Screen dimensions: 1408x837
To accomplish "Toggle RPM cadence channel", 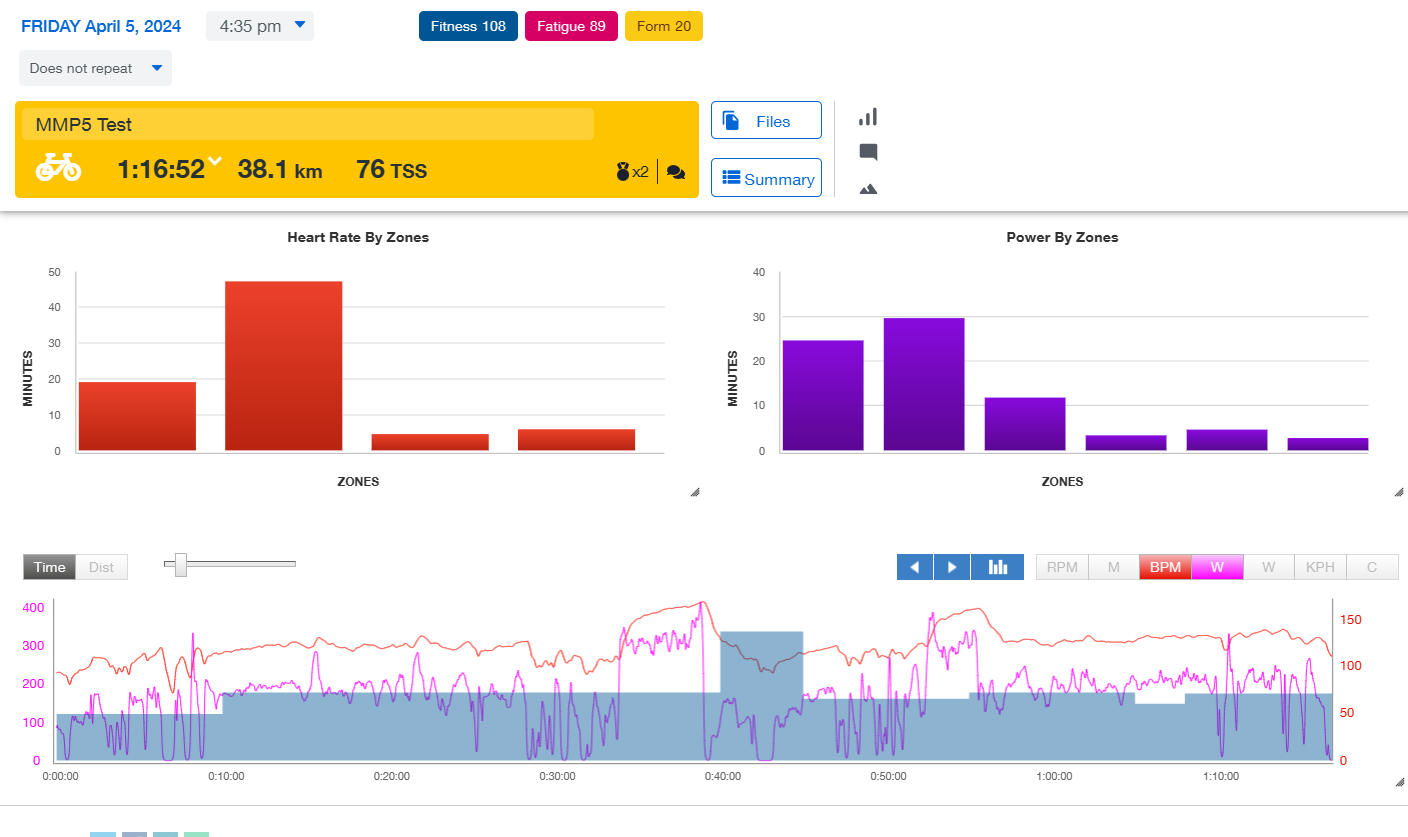I will point(1062,567).
